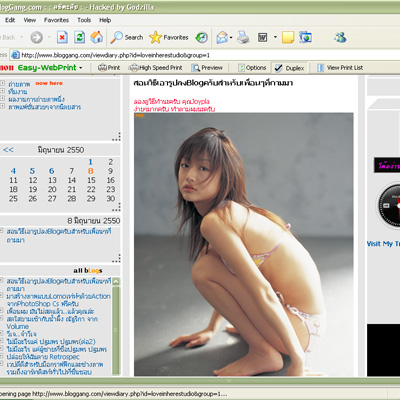Viewport: 400px width, 400px height.
Task: Click the clock widget on right sidebar
Action: tap(389, 206)
